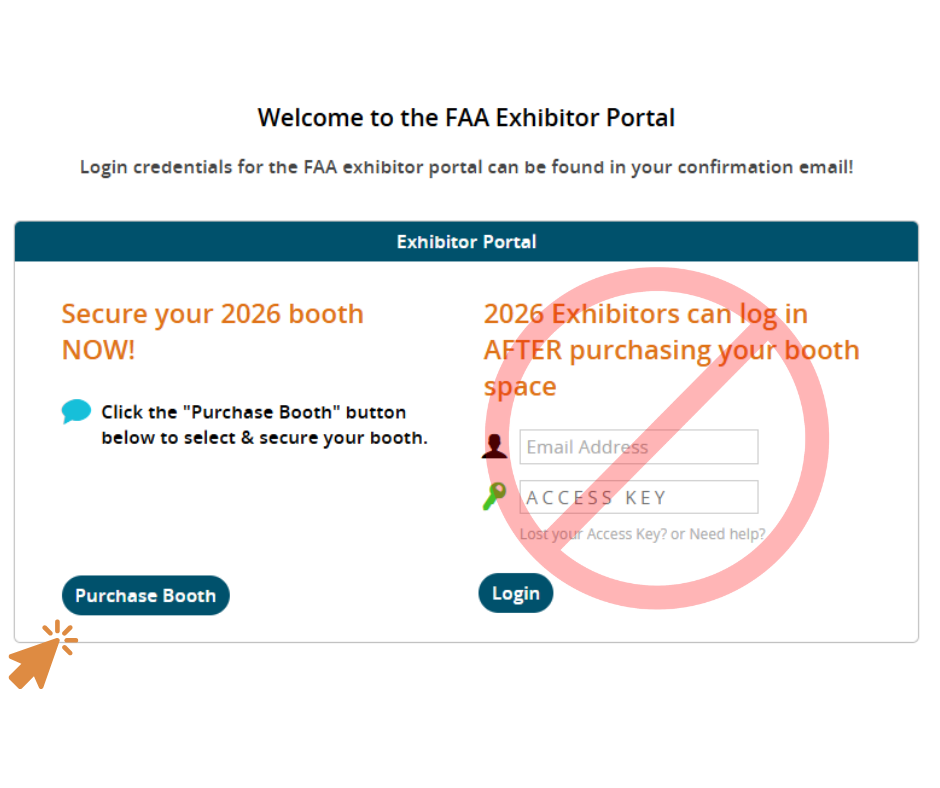Focus the Access Key input field
The width and height of the screenshot is (940, 788).
pyautogui.click(x=638, y=497)
